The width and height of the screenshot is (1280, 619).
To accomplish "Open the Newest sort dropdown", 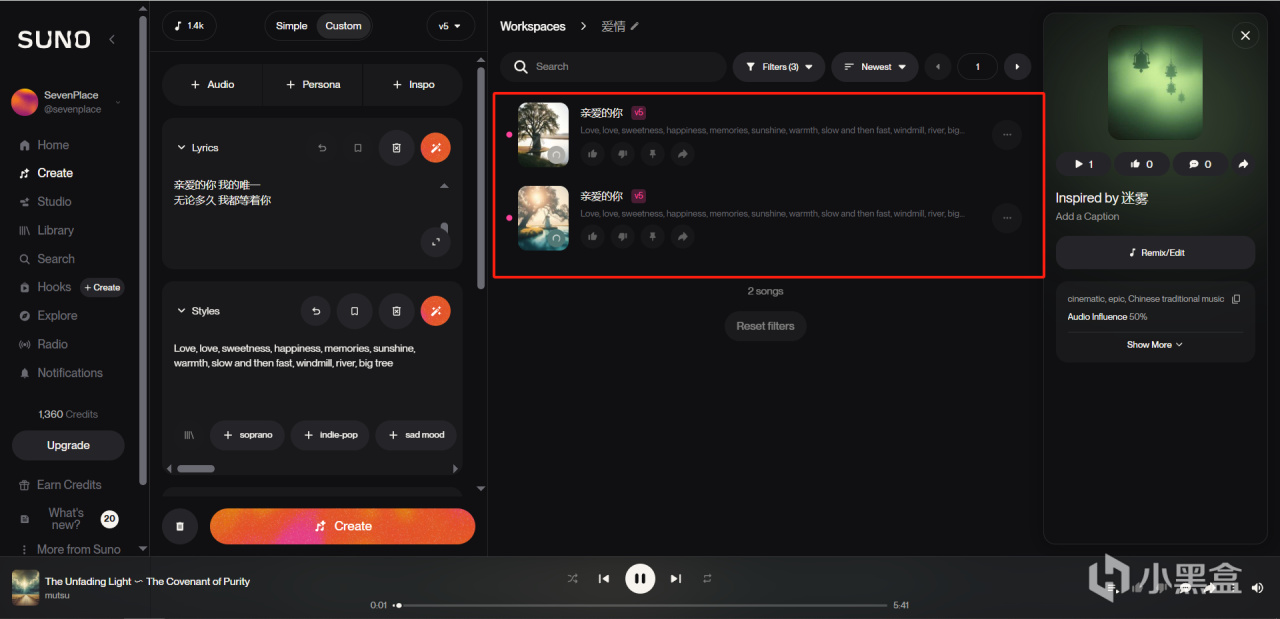I will [x=875, y=67].
